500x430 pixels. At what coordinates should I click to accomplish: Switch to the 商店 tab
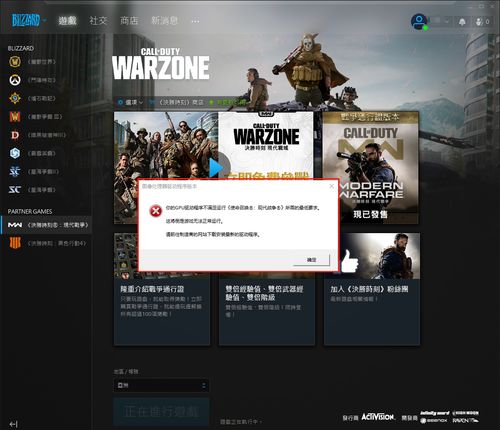pos(129,21)
